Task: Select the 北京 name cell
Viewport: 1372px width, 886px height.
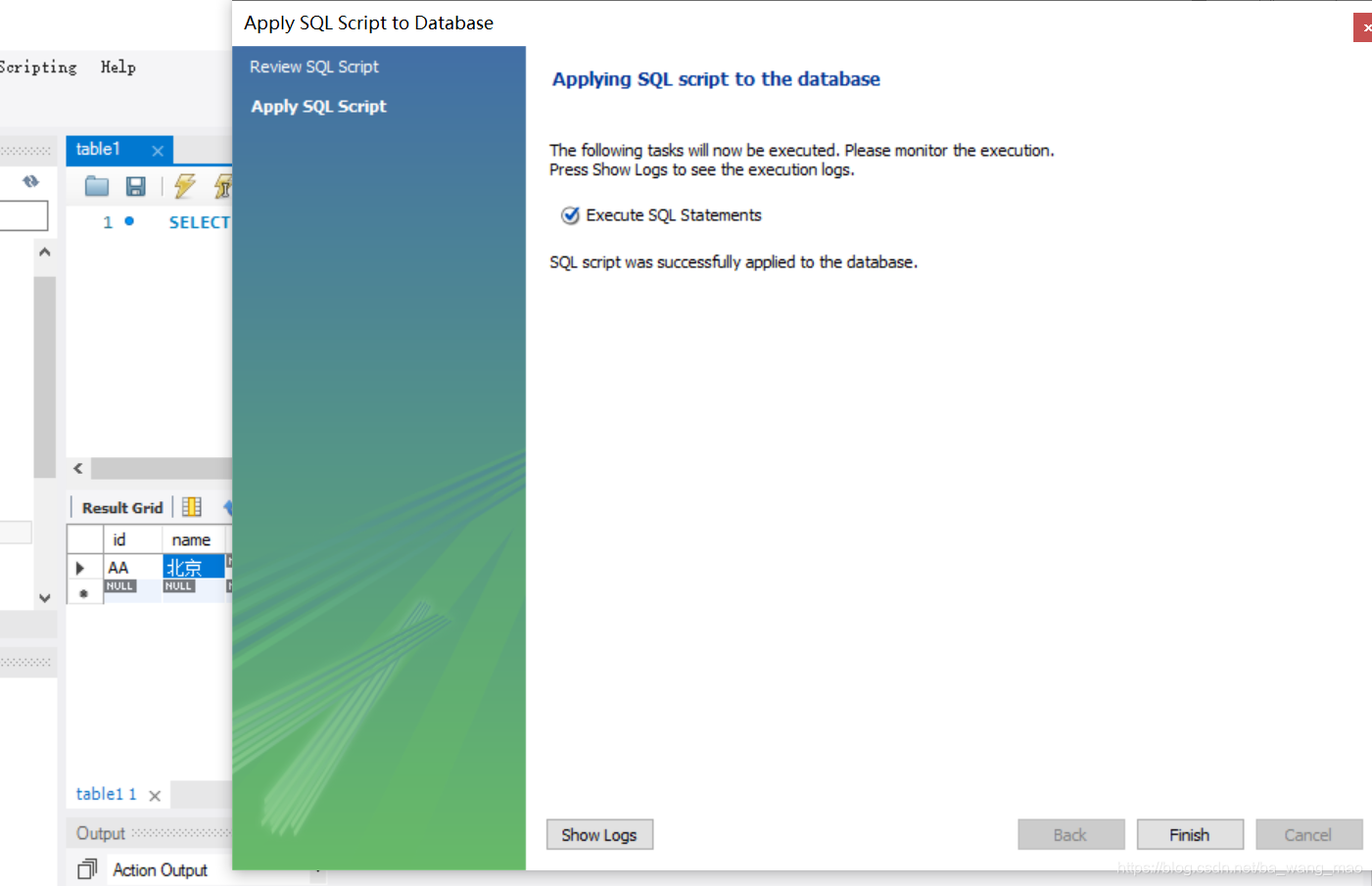Action: pyautogui.click(x=194, y=567)
